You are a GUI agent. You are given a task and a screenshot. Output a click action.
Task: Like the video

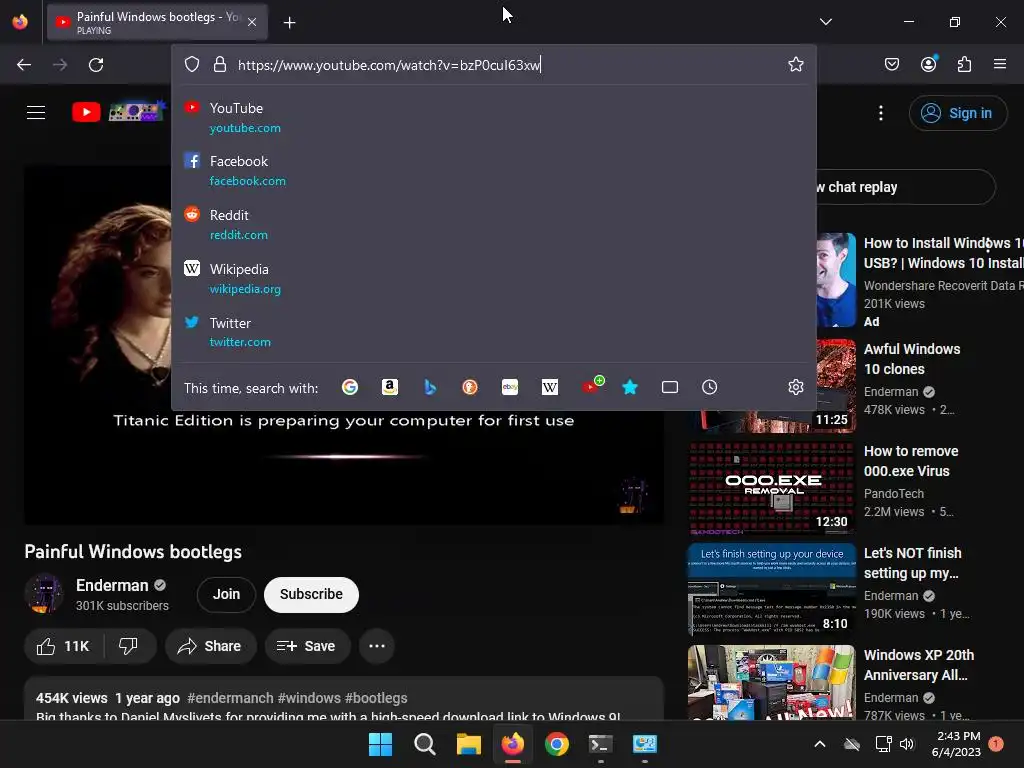coord(63,646)
